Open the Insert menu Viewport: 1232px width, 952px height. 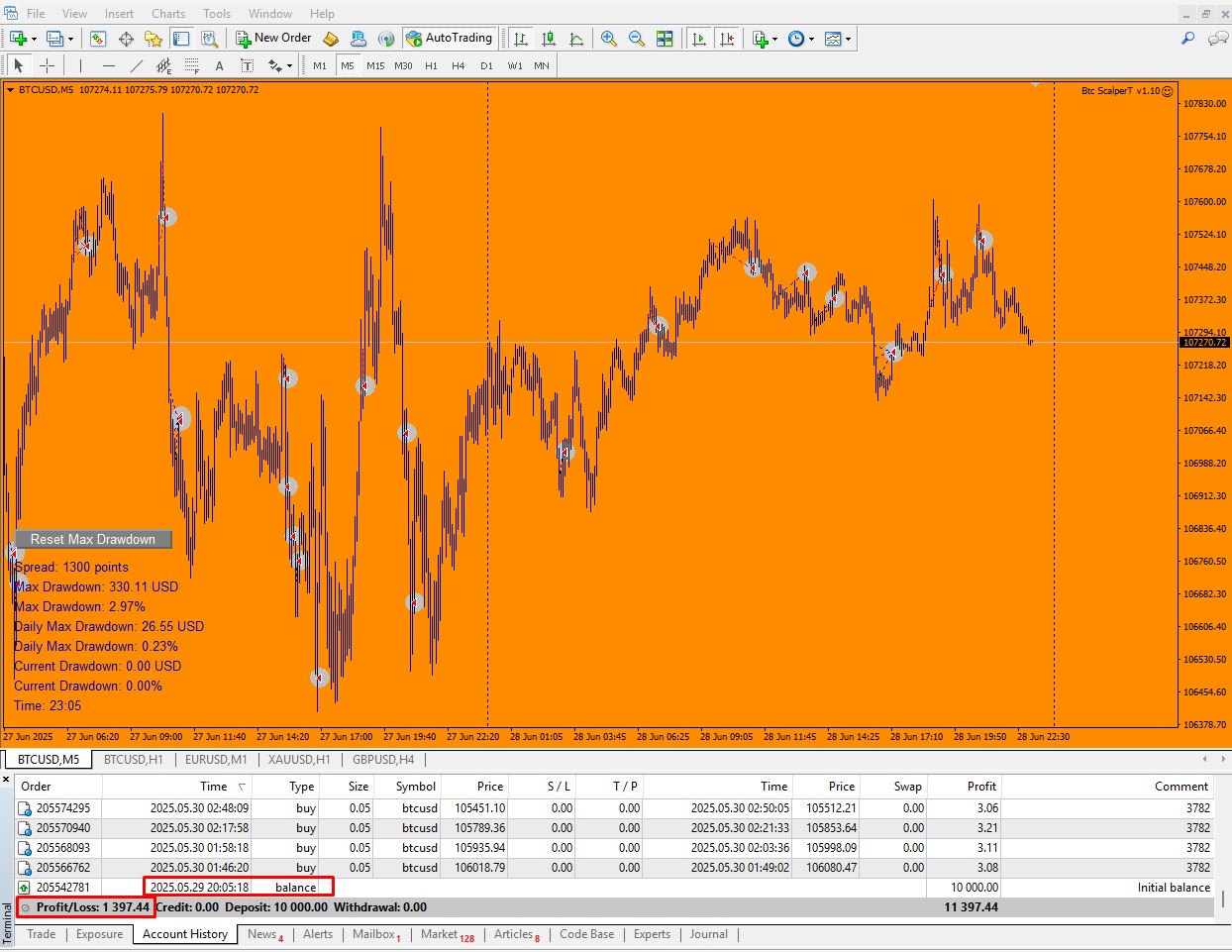119,14
